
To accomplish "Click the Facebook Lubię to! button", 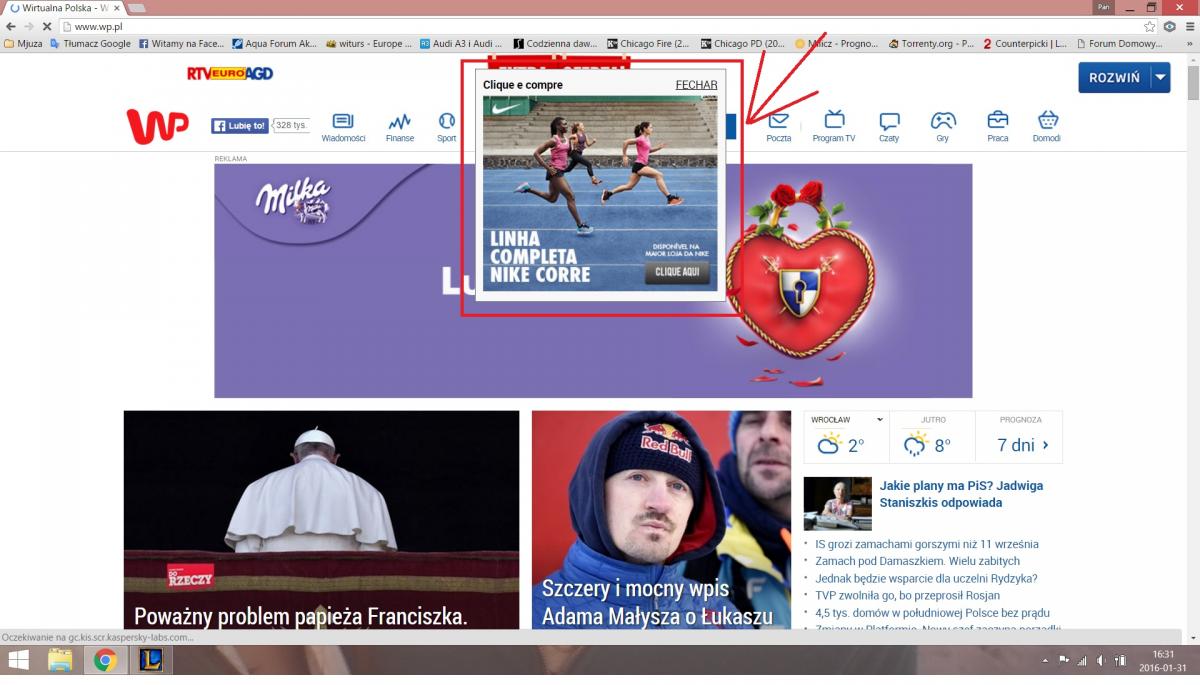I will pos(240,126).
